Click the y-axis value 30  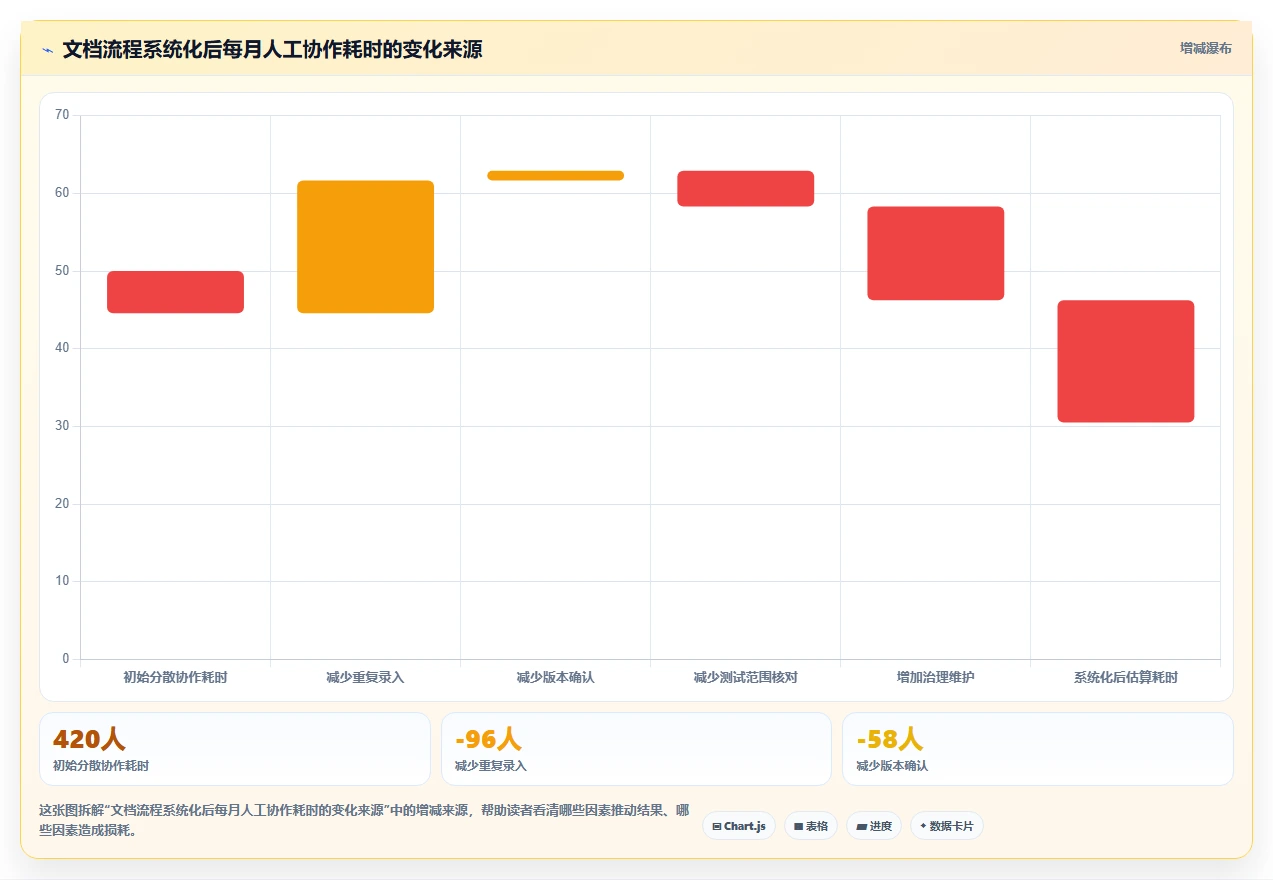click(x=62, y=426)
